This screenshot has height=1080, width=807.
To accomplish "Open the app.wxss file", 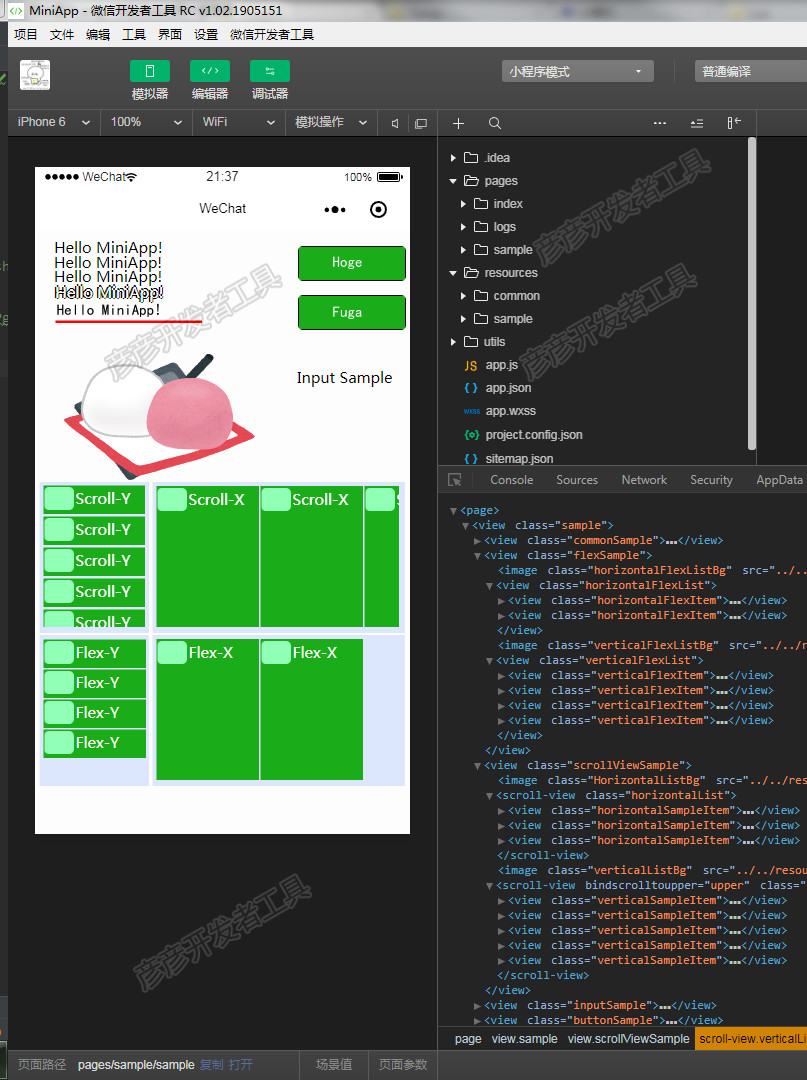I will (x=510, y=411).
